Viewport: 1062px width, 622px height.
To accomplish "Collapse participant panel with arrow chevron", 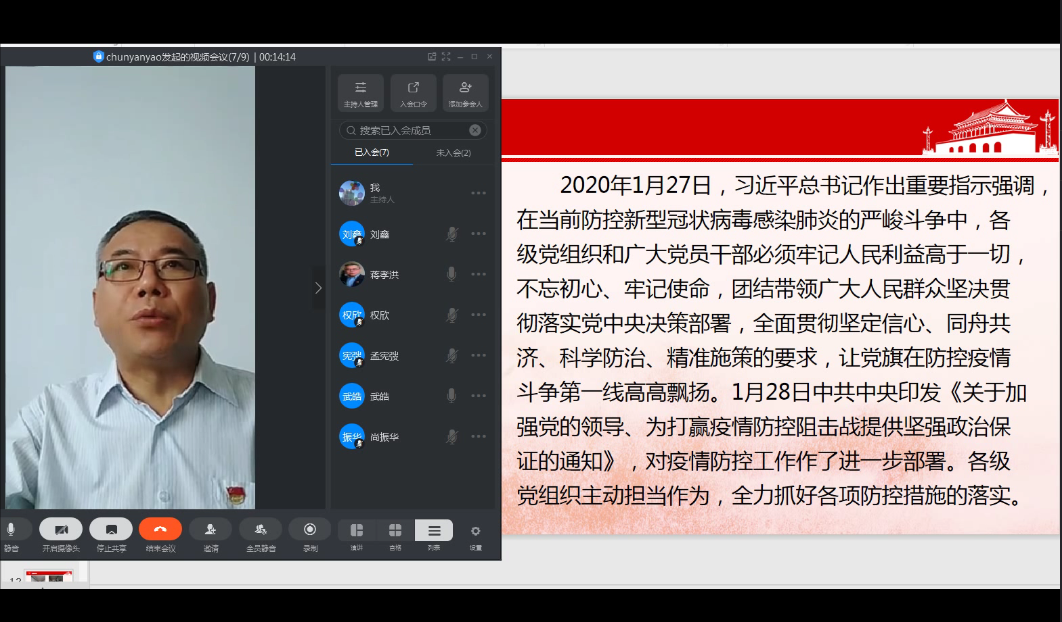I will pyautogui.click(x=318, y=288).
